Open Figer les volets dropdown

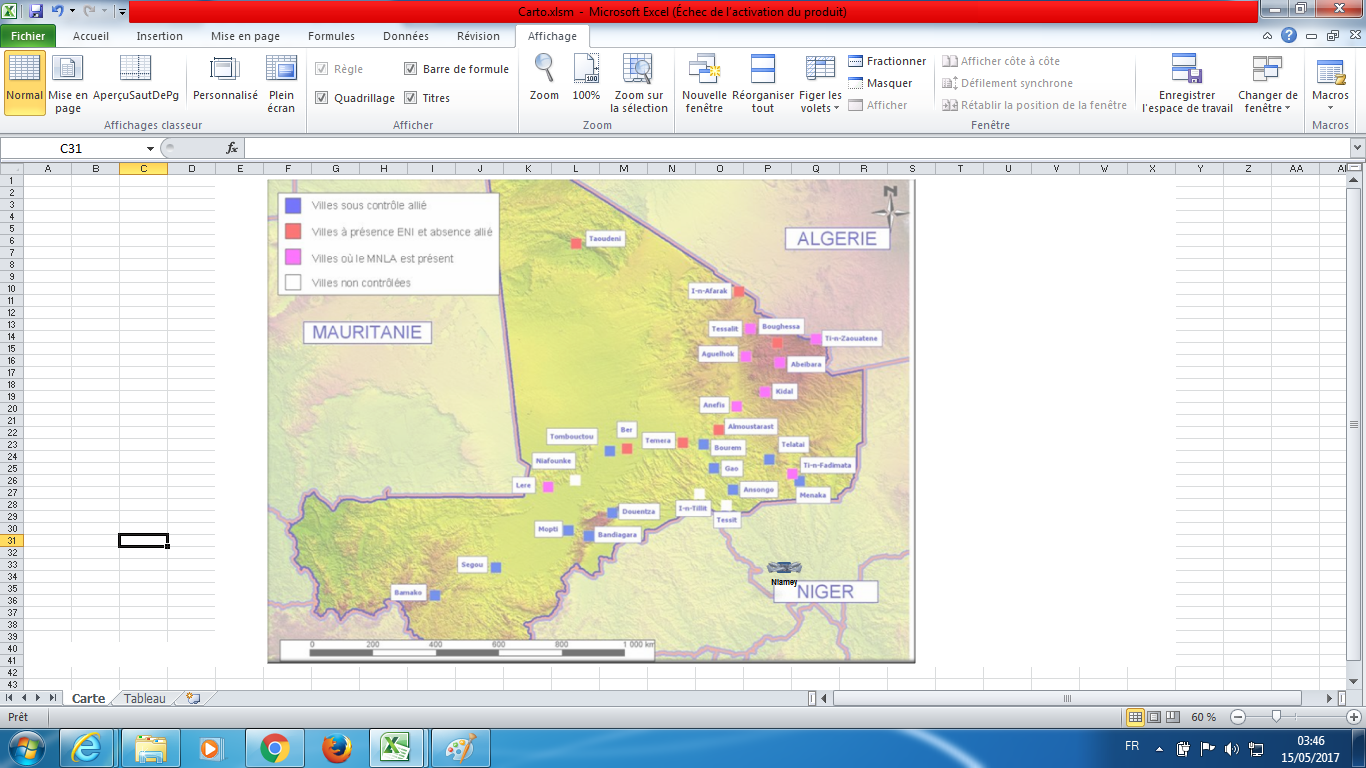(821, 84)
